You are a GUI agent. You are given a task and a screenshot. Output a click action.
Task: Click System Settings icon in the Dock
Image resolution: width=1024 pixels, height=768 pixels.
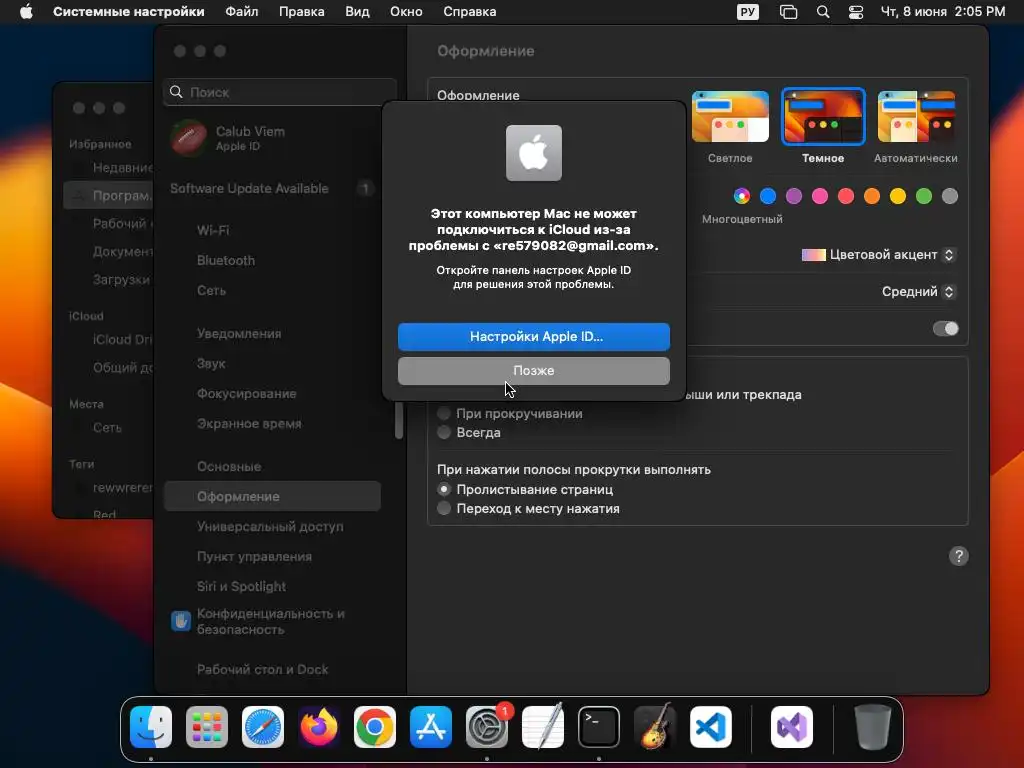[487, 727]
